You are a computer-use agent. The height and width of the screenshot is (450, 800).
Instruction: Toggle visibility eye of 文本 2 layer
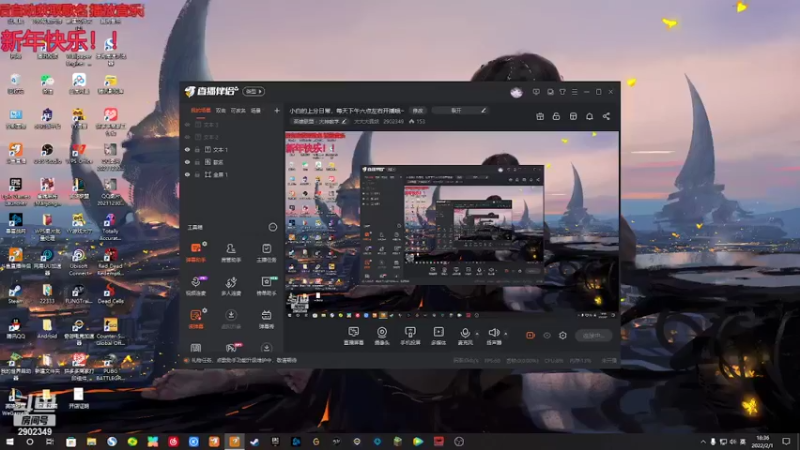pyautogui.click(x=187, y=137)
